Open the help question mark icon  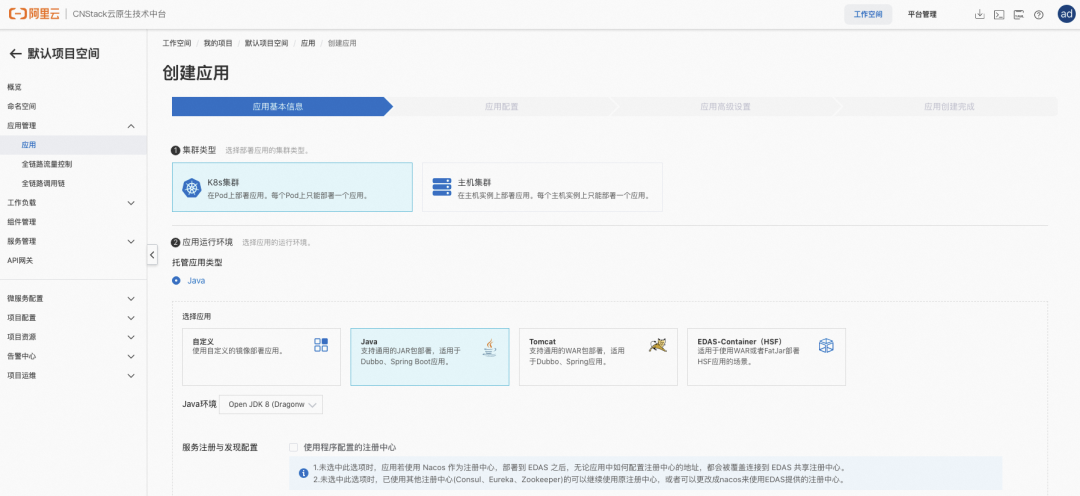[1039, 14]
